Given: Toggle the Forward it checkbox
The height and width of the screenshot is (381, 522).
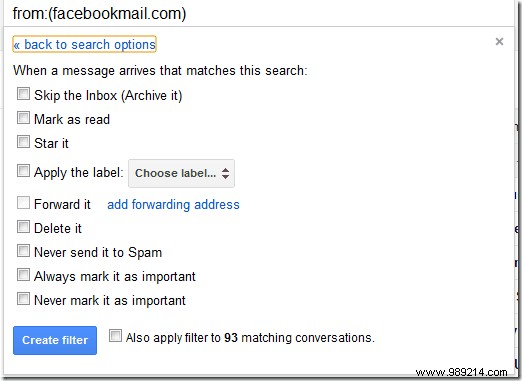Looking at the screenshot, I should pyautogui.click(x=23, y=203).
